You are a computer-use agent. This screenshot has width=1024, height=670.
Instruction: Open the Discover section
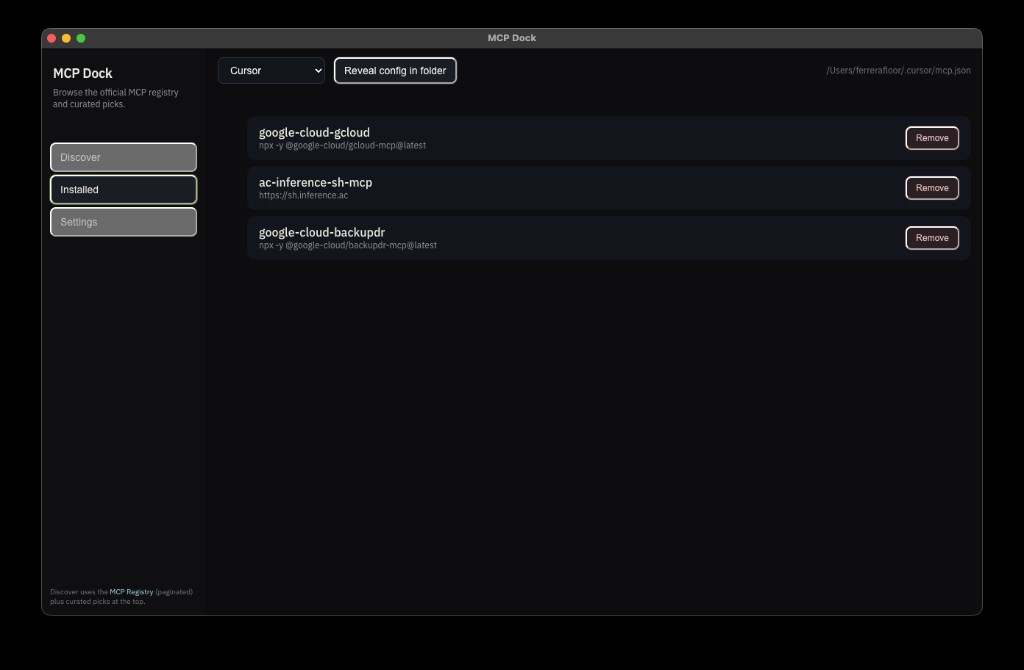(123, 157)
